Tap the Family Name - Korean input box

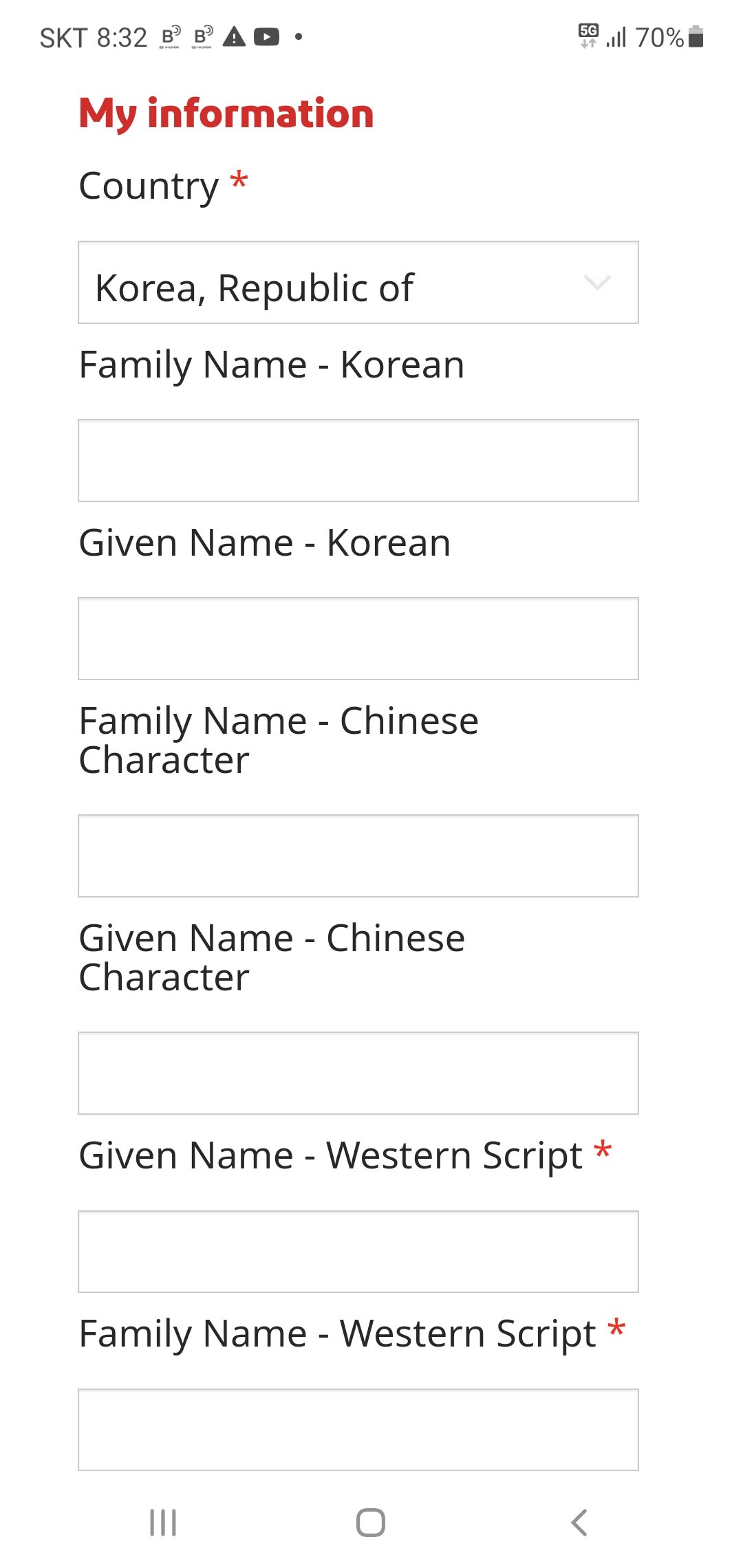(x=358, y=460)
